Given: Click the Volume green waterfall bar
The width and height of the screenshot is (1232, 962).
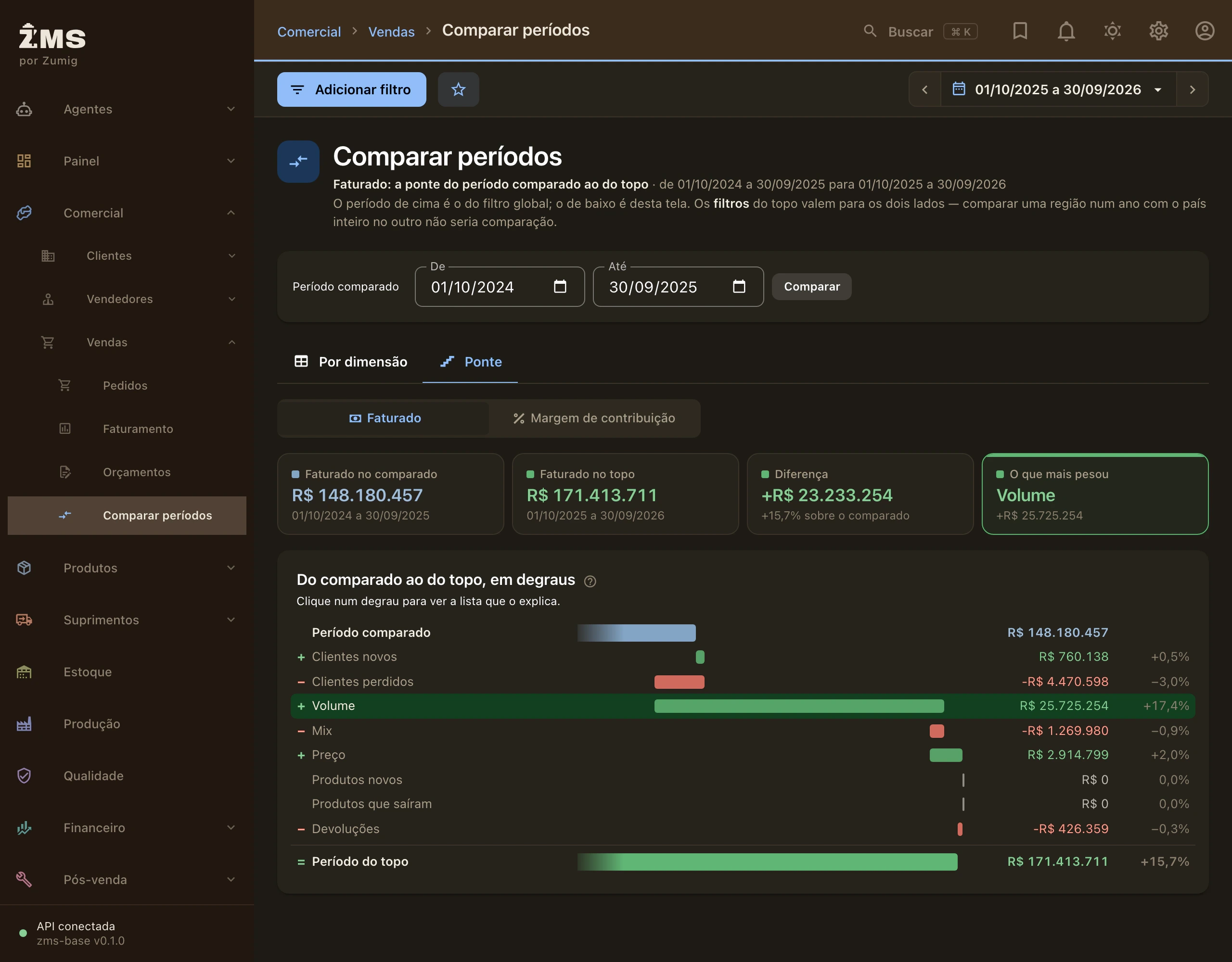Looking at the screenshot, I should (799, 706).
